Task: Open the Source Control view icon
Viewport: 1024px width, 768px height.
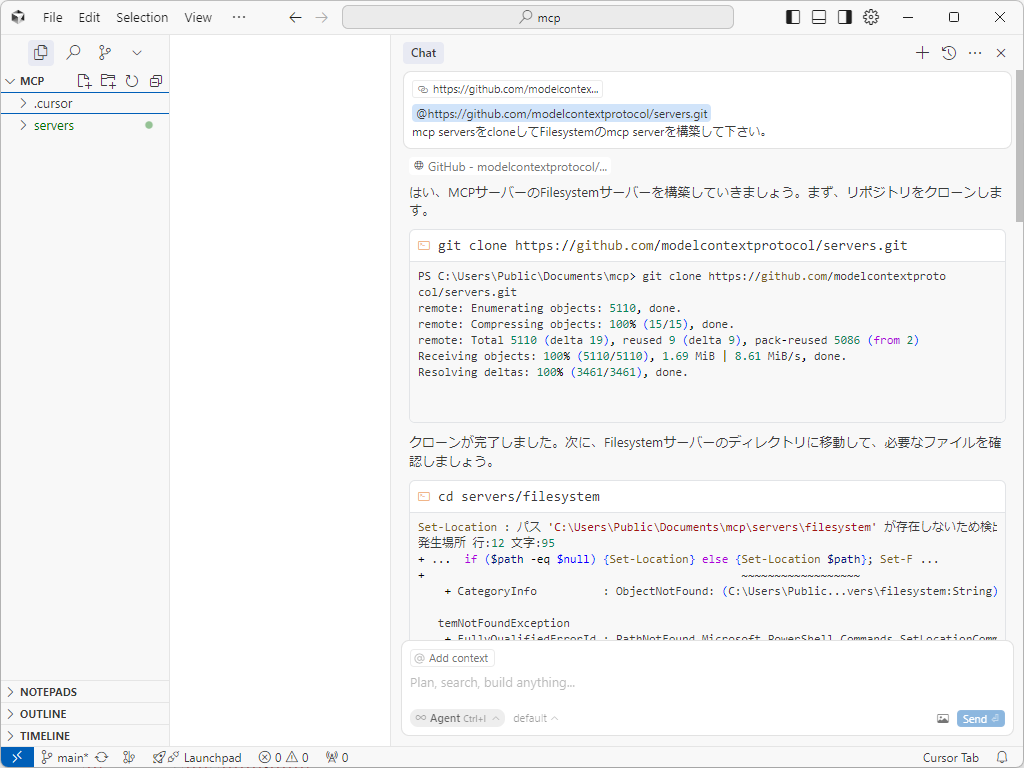Action: tap(105, 53)
